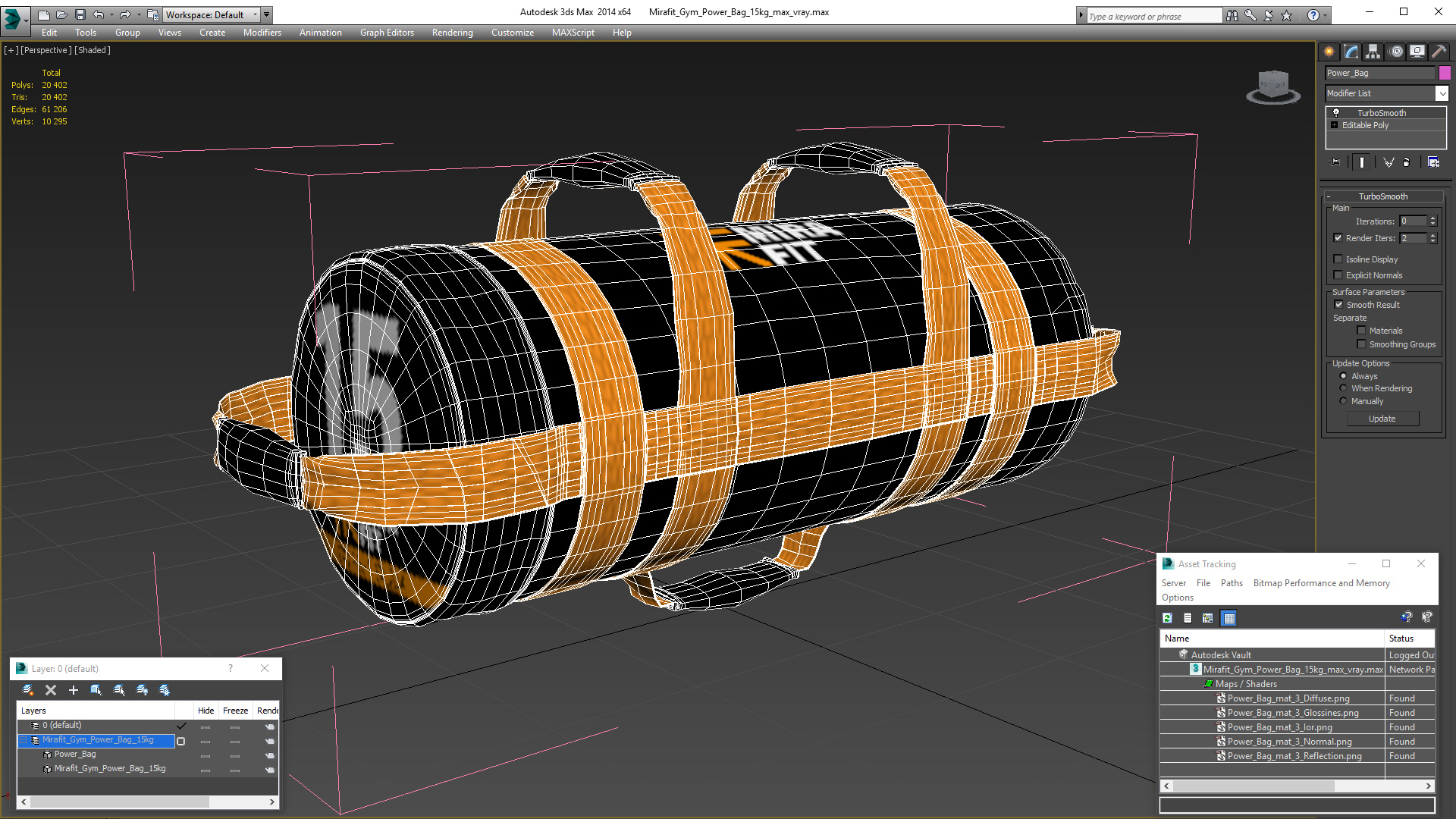This screenshot has width=1456, height=819.
Task: Click Status Log icon in Asset Tracking
Action: click(1188, 618)
